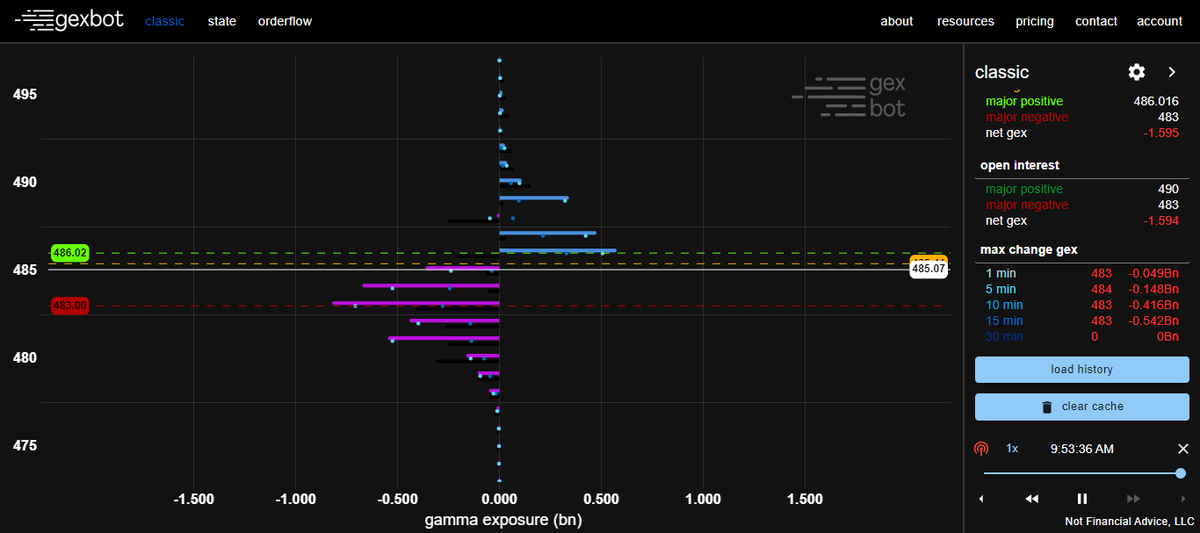The width and height of the screenshot is (1200, 533).
Task: Click the playback timeline slider handle
Action: pos(1181,473)
